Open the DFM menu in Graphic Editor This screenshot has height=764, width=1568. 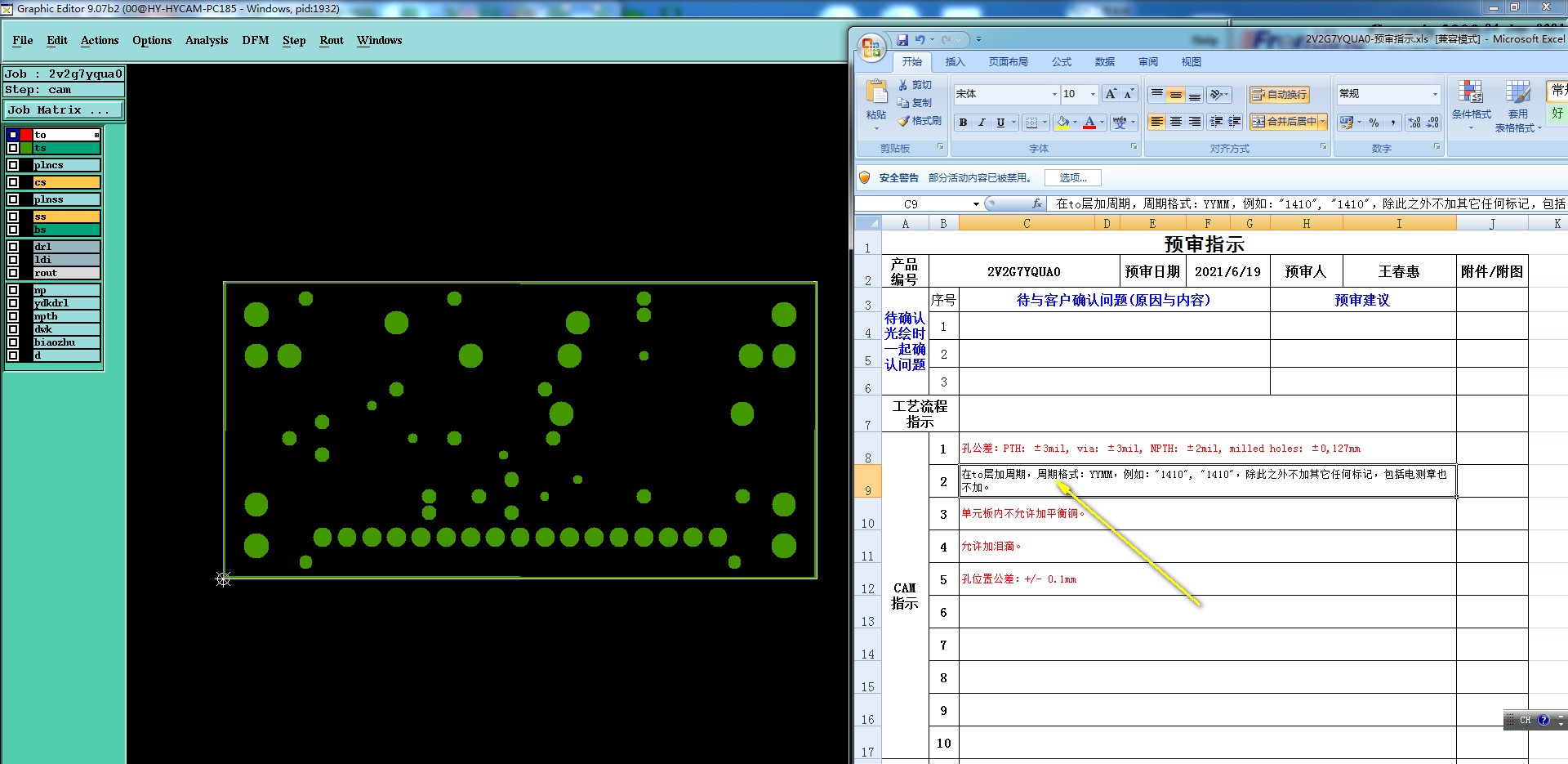pos(256,40)
